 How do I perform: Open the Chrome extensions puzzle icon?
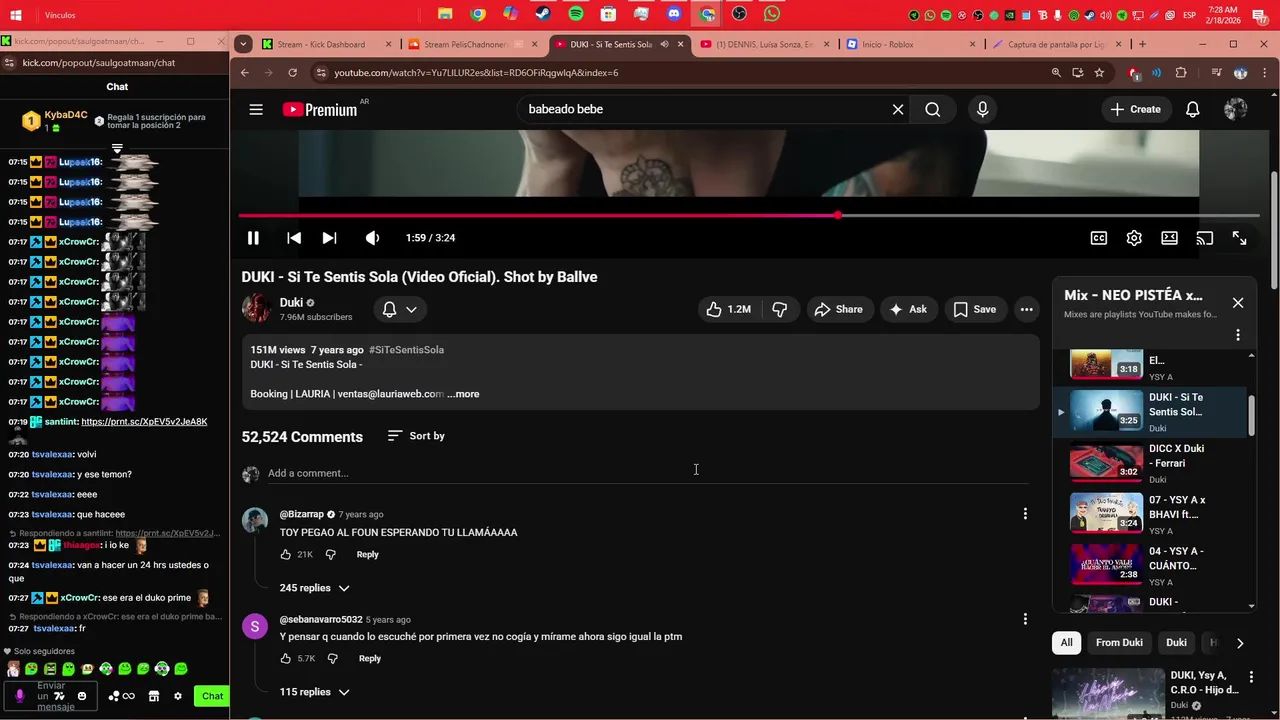[1181, 73]
